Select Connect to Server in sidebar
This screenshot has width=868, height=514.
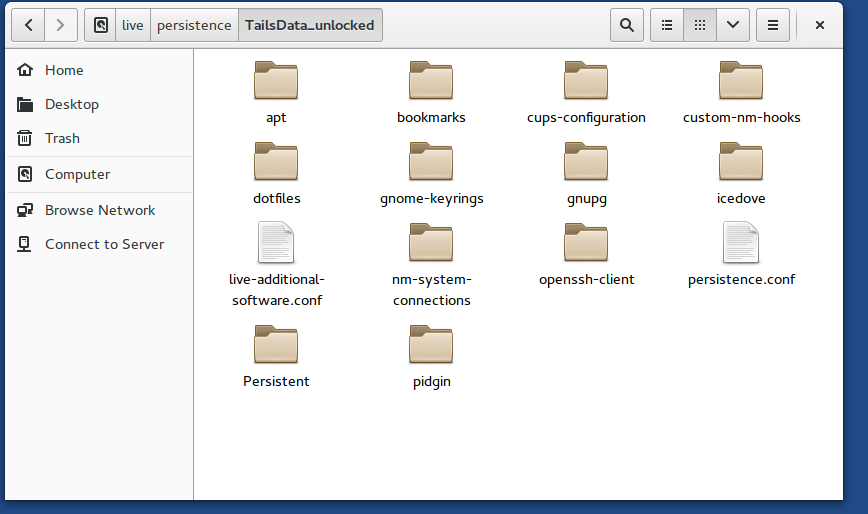coord(99,244)
